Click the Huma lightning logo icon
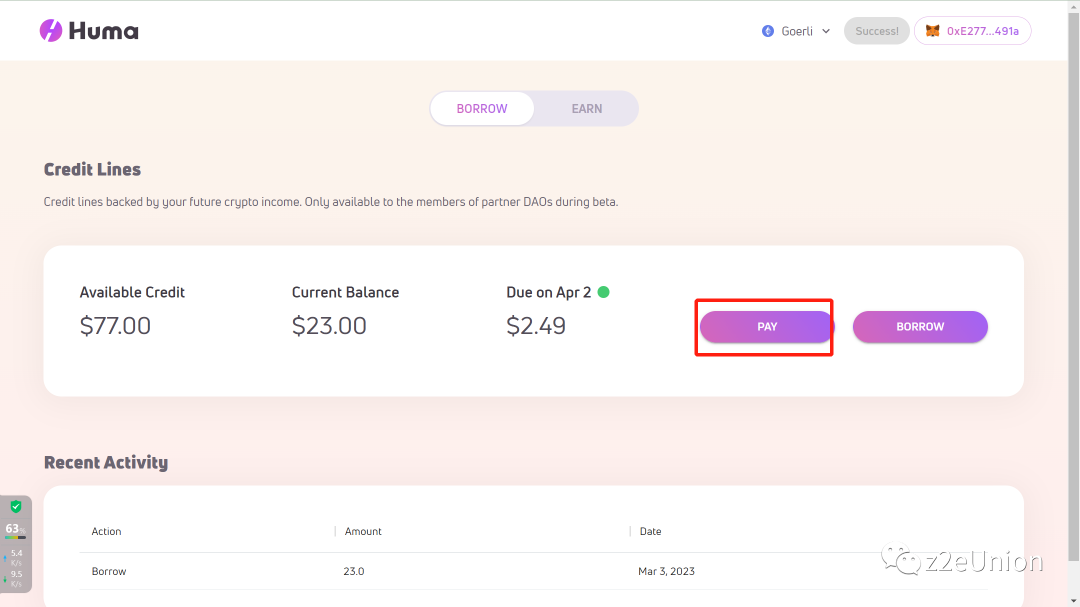 pyautogui.click(x=51, y=31)
